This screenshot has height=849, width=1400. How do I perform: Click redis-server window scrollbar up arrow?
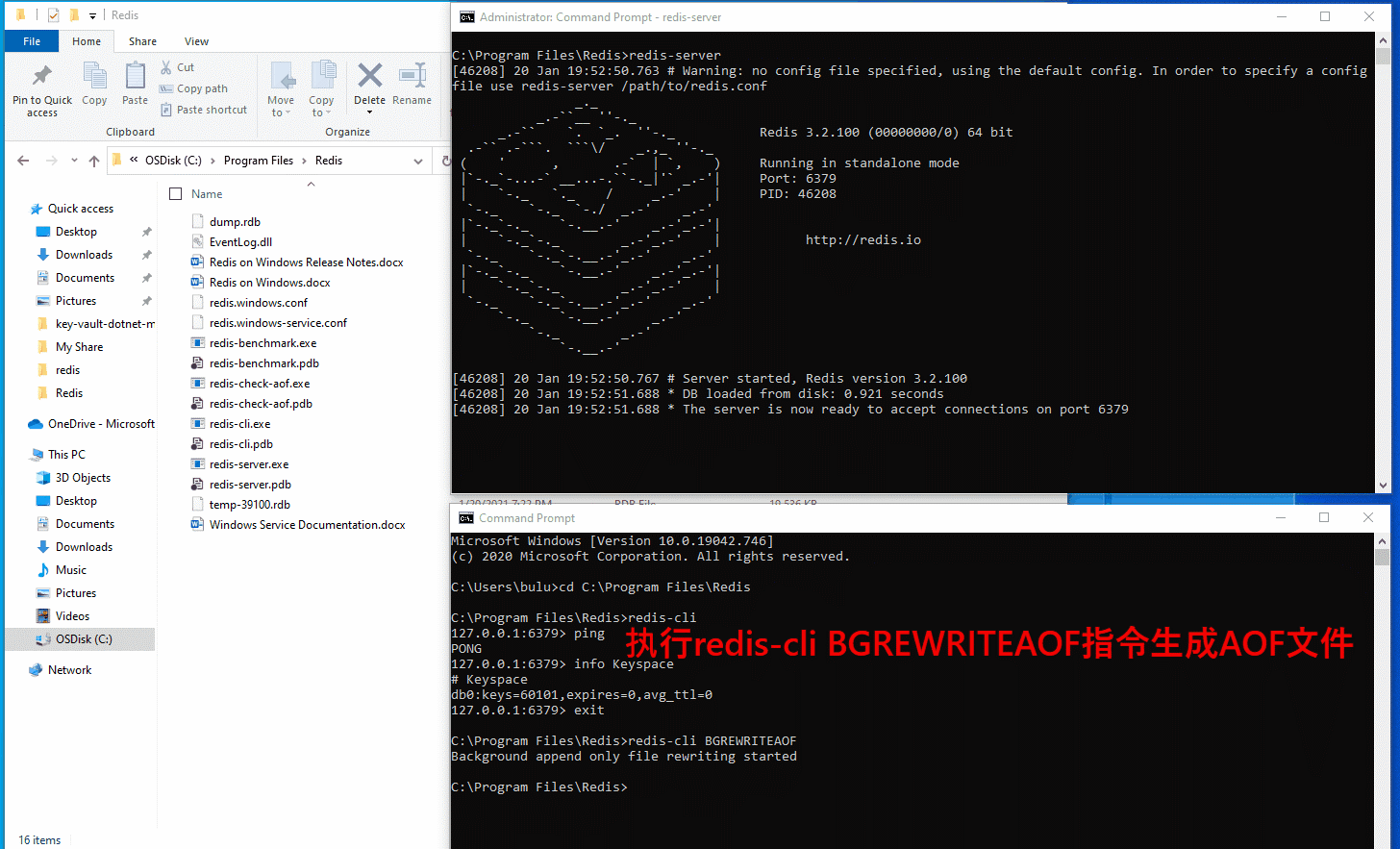pos(1383,40)
